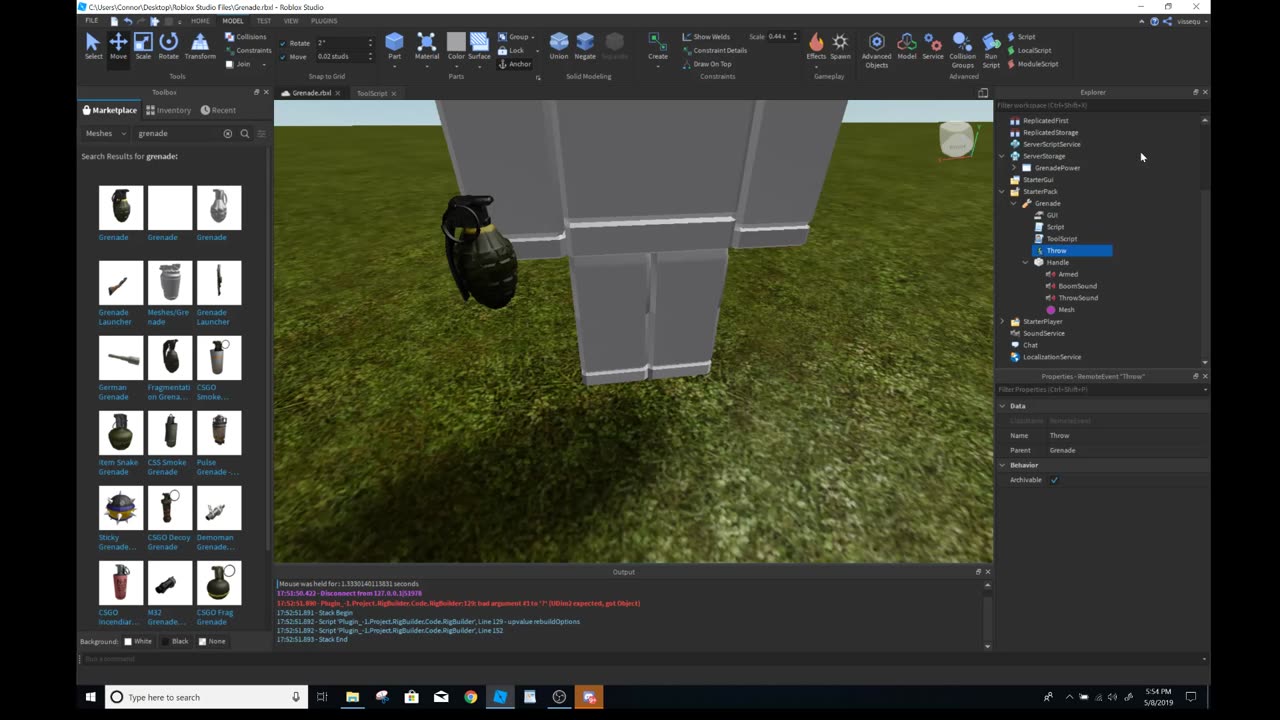Pick the Scale tool

coord(143,46)
